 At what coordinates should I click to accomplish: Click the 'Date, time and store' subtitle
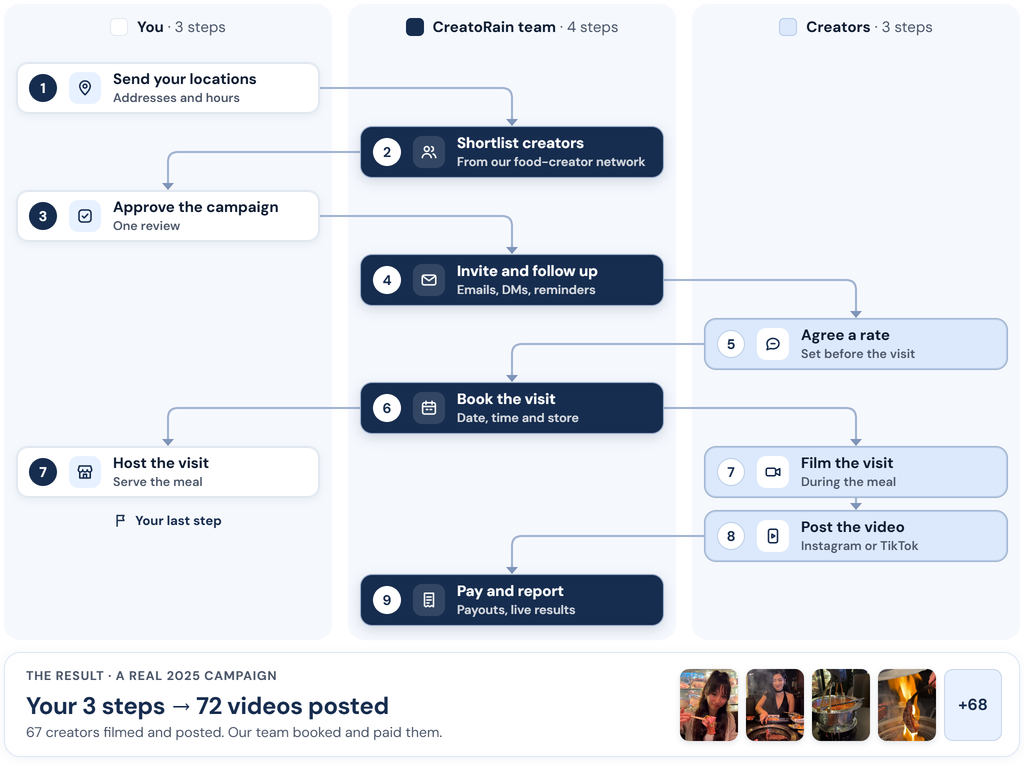[517, 418]
